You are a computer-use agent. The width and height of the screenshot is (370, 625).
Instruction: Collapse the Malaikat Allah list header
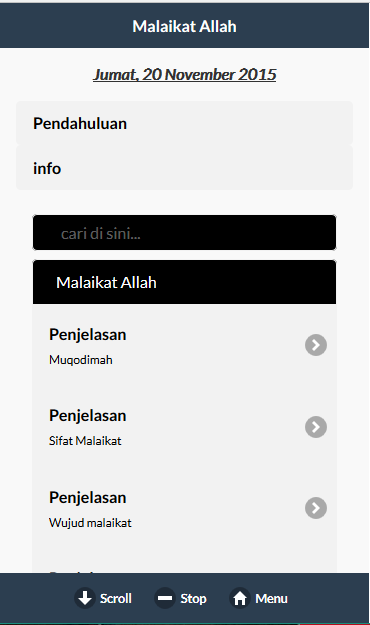click(184, 282)
